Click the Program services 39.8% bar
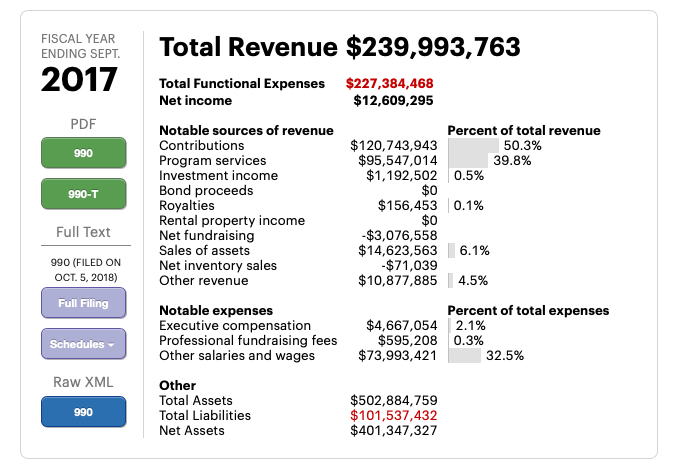 point(468,161)
